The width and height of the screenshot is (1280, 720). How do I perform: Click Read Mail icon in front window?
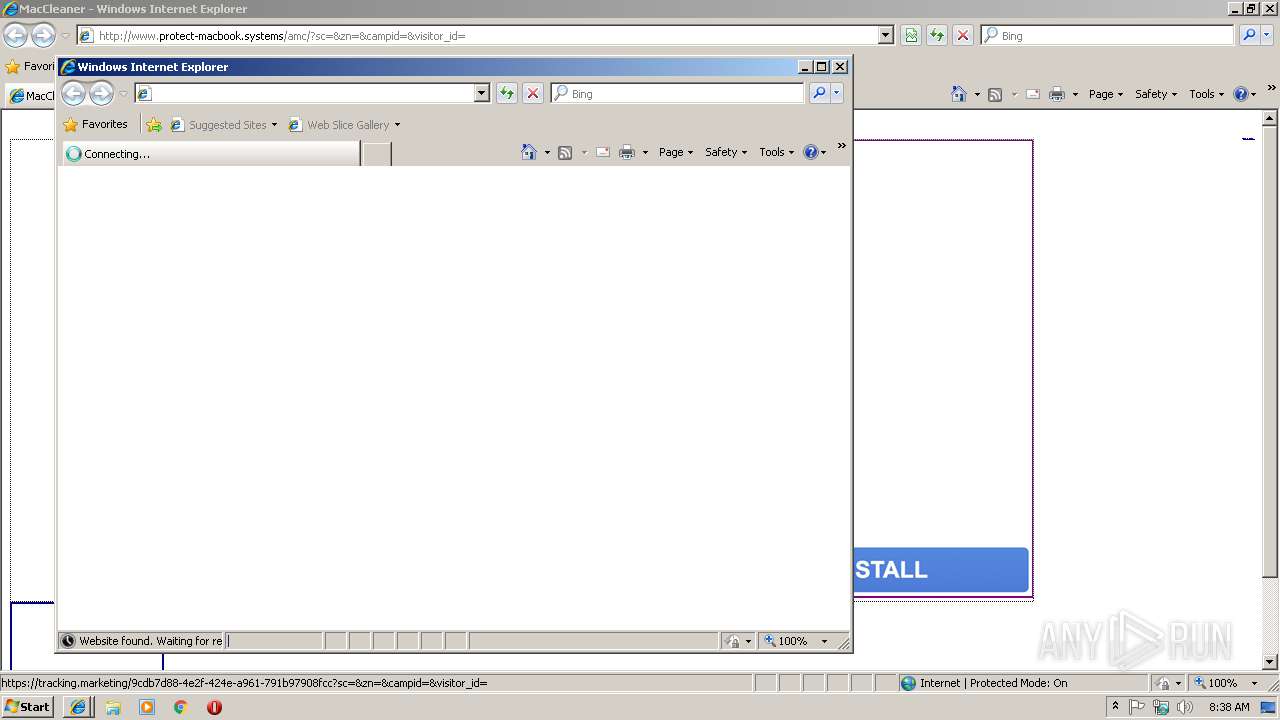(x=603, y=152)
